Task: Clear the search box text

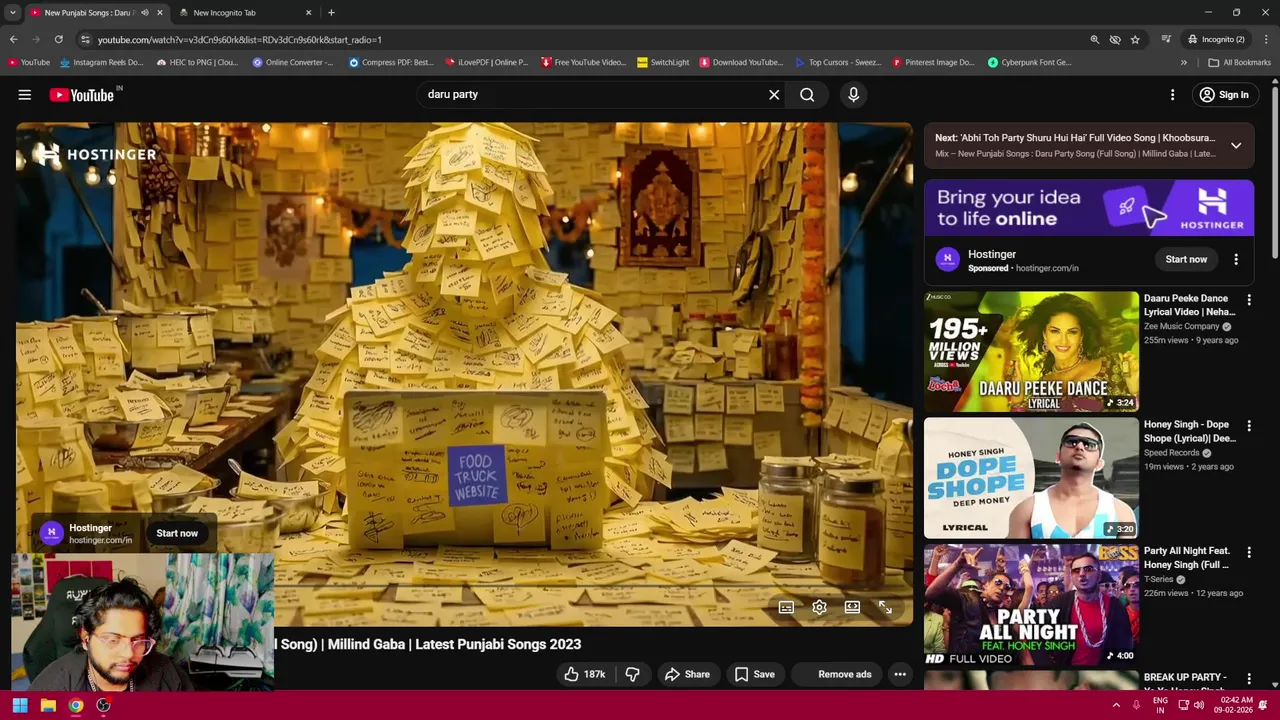Action: point(774,95)
